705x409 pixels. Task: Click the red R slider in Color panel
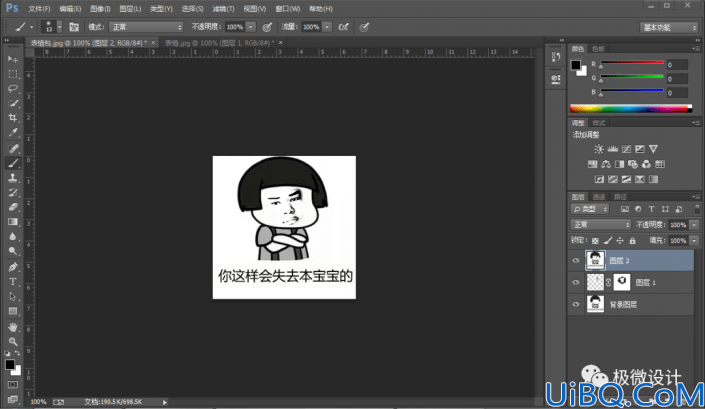point(632,63)
